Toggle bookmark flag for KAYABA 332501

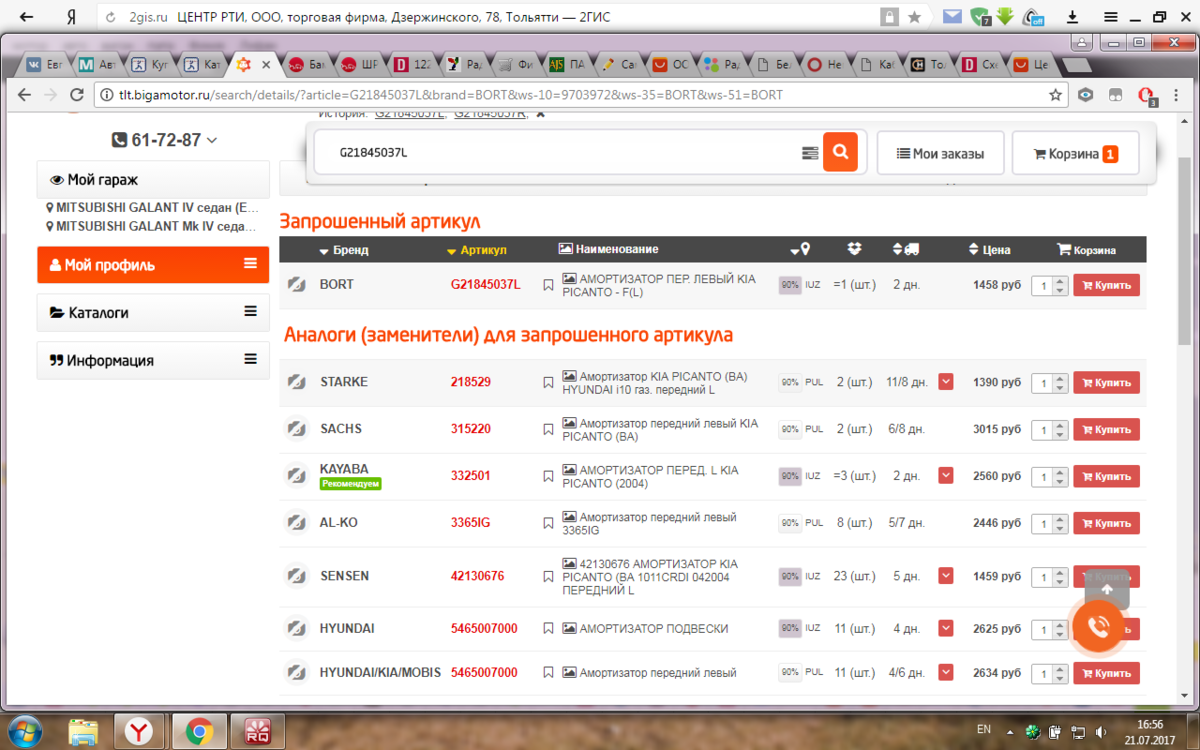tap(548, 476)
